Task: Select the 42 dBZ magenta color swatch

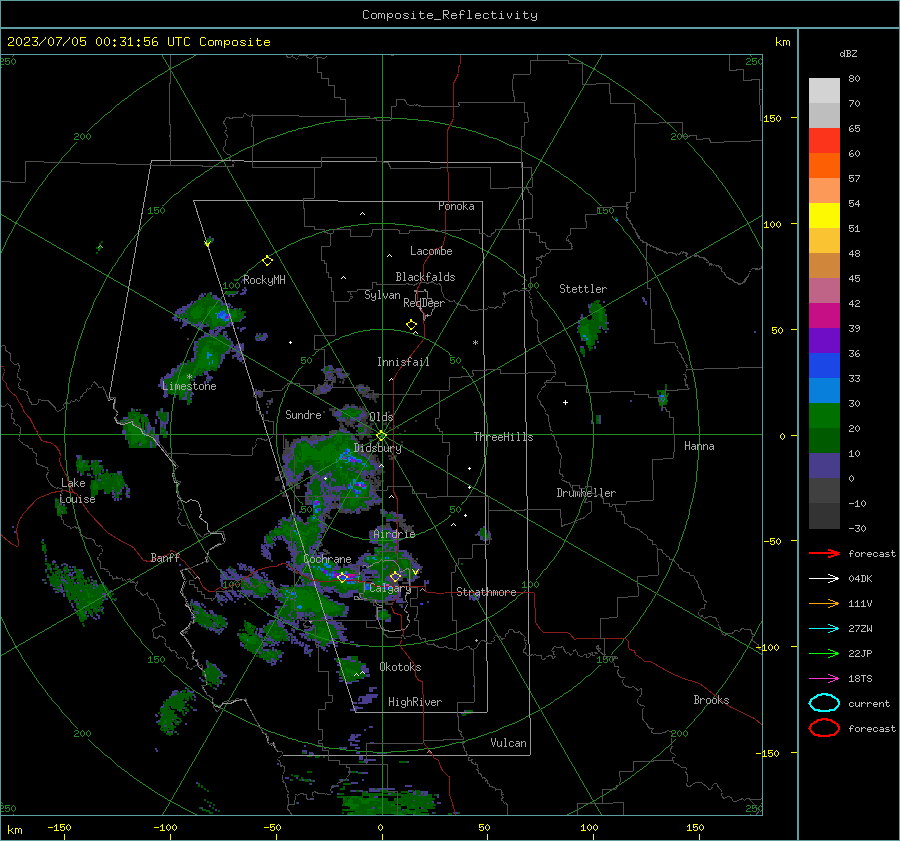Action: pyautogui.click(x=824, y=315)
